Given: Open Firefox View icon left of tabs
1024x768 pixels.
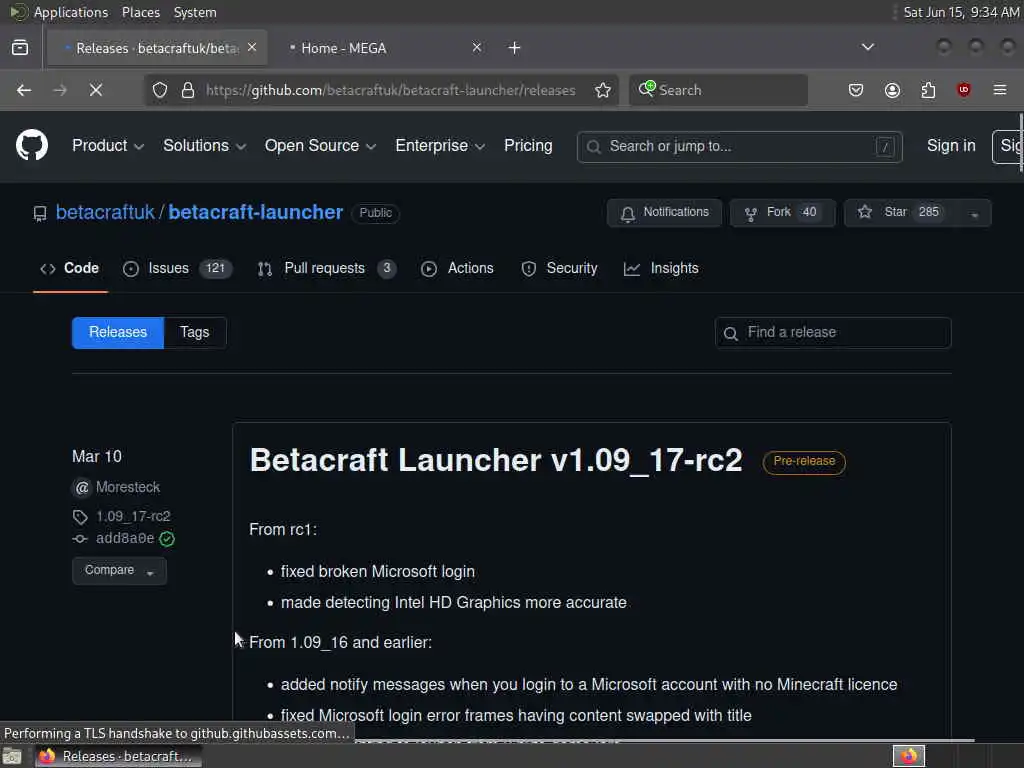Looking at the screenshot, I should pos(20,48).
